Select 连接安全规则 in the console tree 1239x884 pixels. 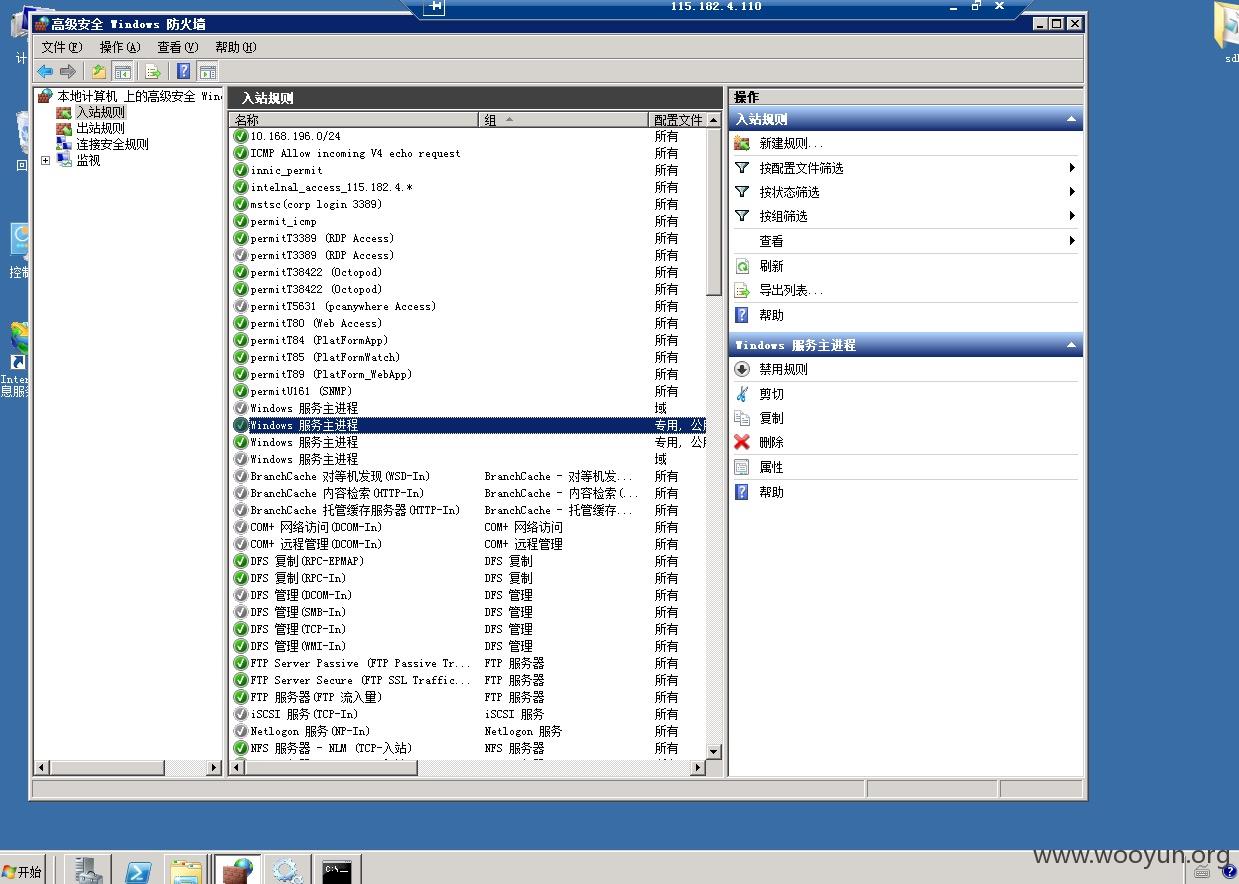112,144
